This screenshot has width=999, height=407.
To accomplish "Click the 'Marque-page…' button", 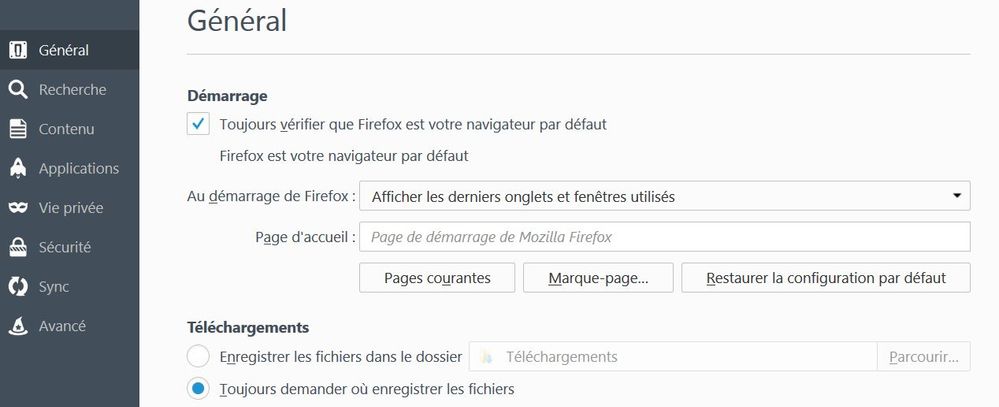I will coord(598,278).
